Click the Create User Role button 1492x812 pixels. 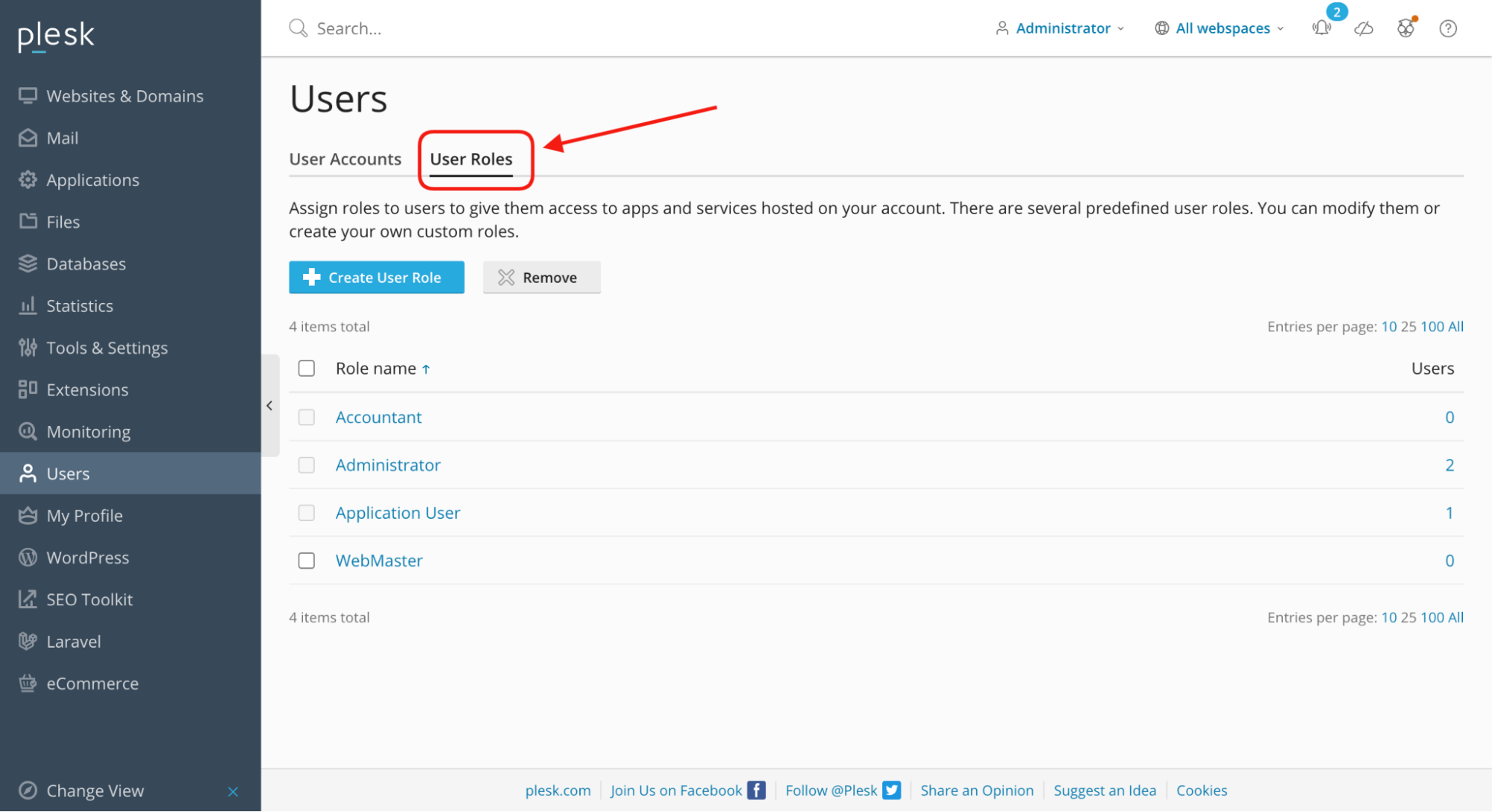click(x=376, y=277)
